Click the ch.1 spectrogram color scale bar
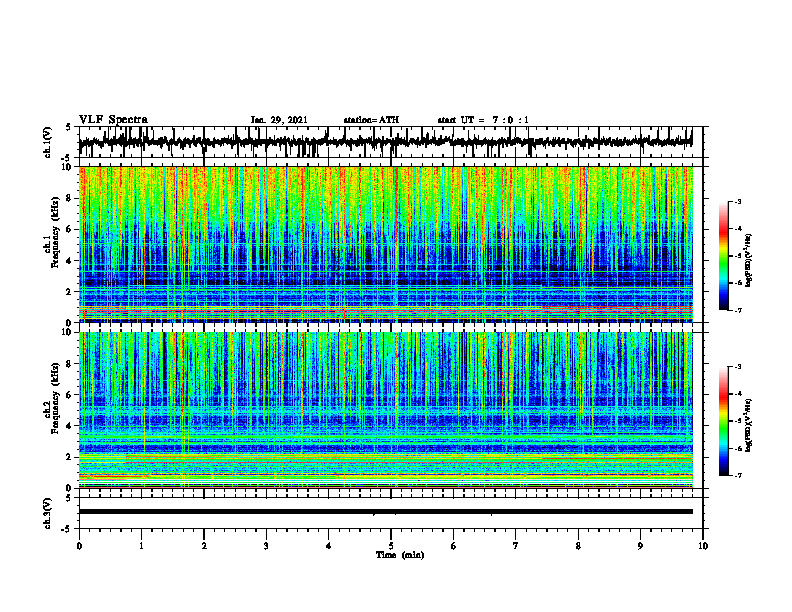 pos(724,256)
